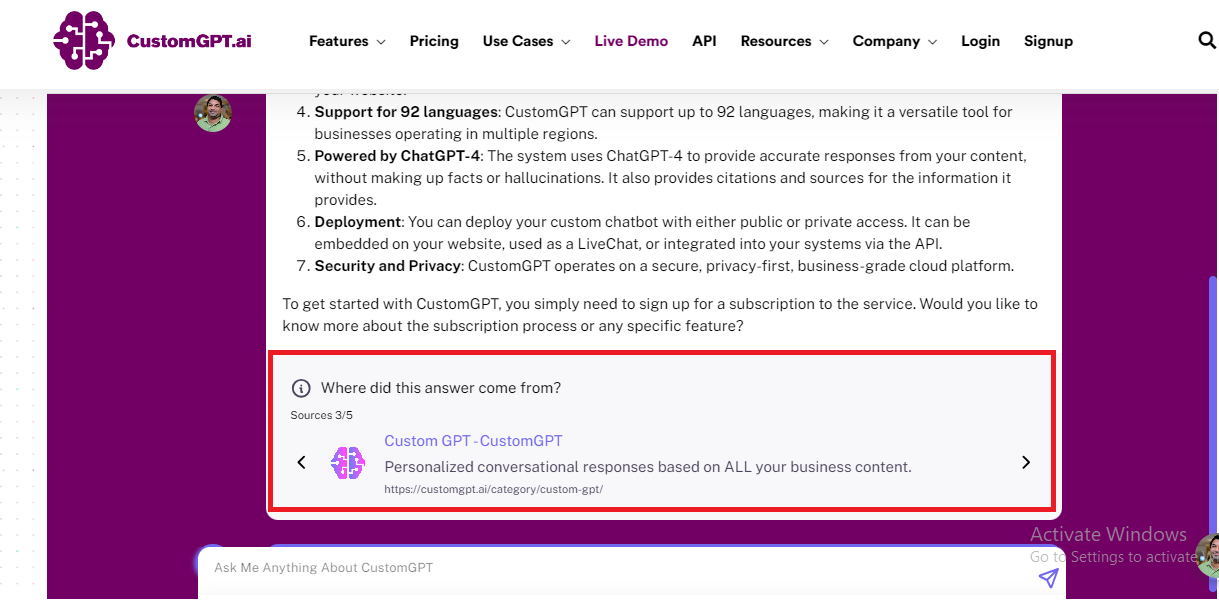Click the paper plane send icon

[1048, 578]
